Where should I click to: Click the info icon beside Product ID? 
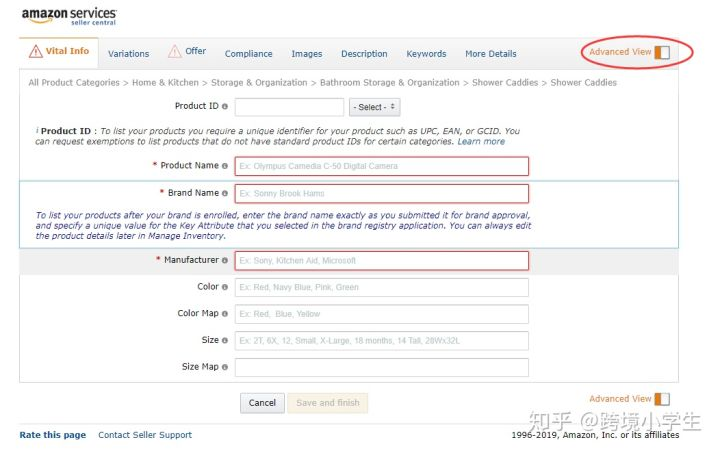[x=225, y=107]
